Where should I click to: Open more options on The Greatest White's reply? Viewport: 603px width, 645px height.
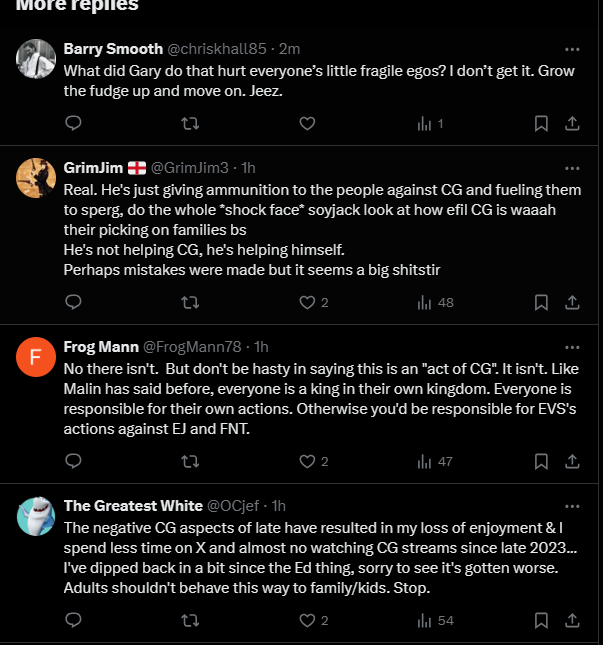(572, 506)
